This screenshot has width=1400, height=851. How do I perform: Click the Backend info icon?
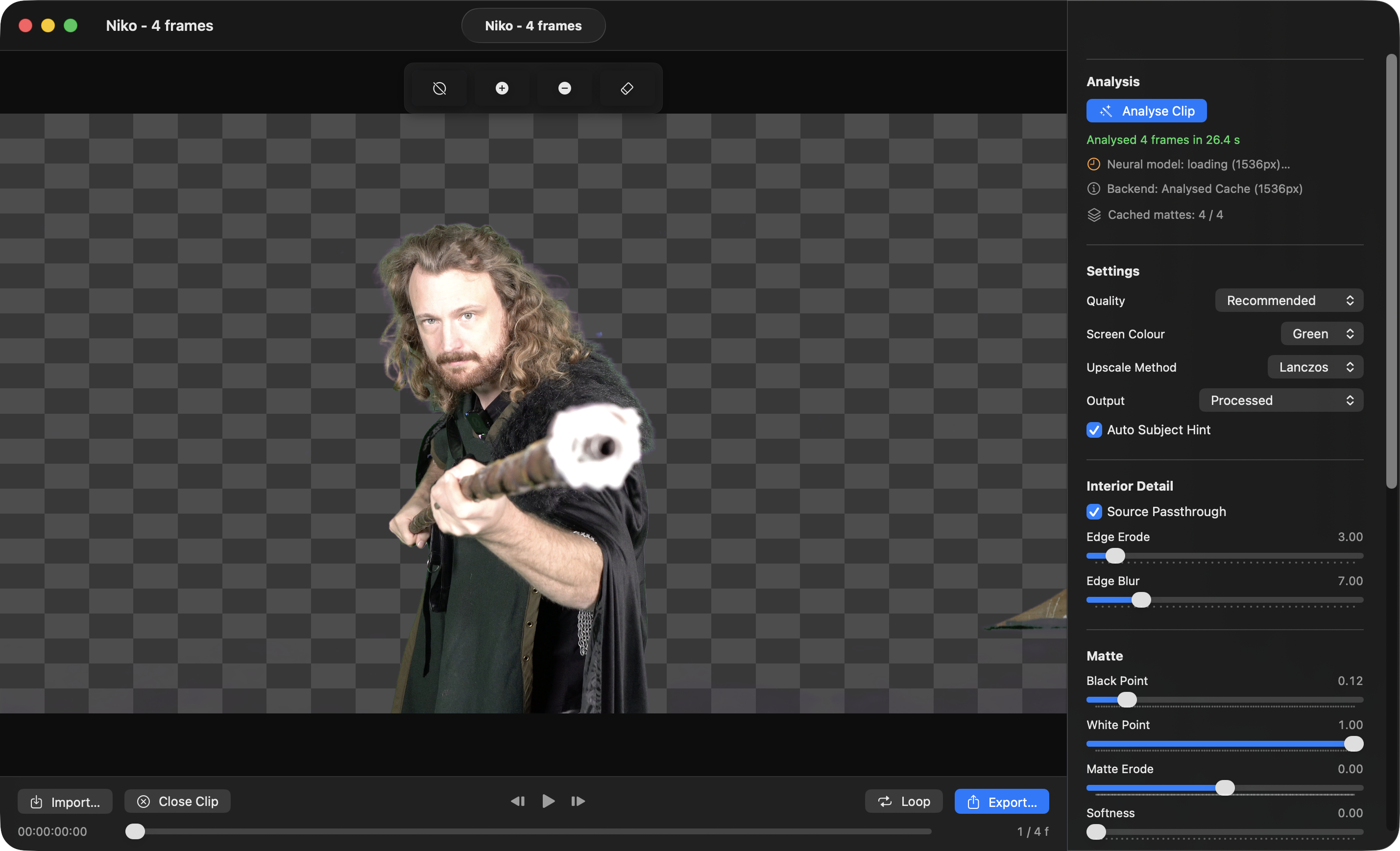point(1093,189)
